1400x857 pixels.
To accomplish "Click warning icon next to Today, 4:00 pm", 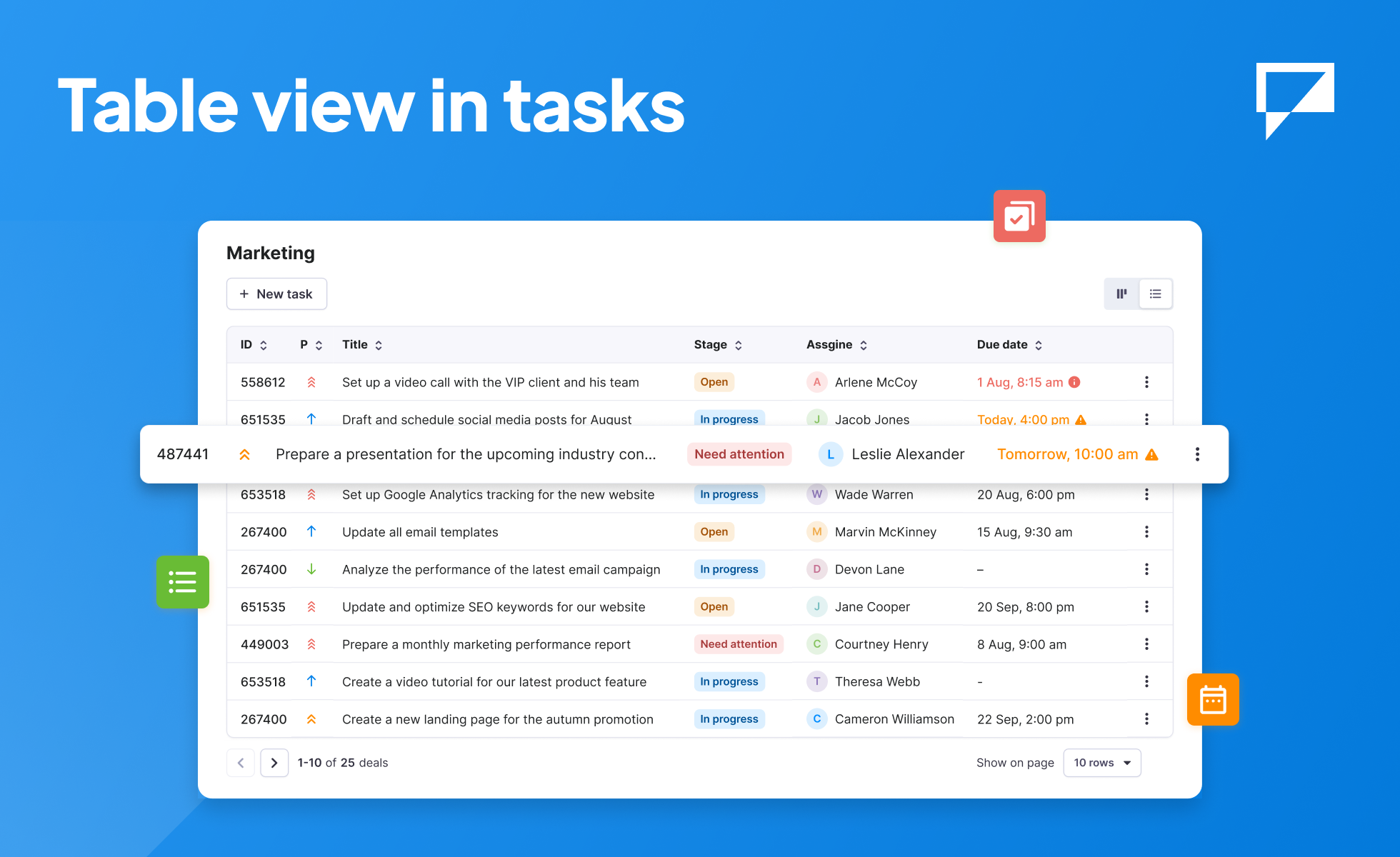I will [1081, 420].
